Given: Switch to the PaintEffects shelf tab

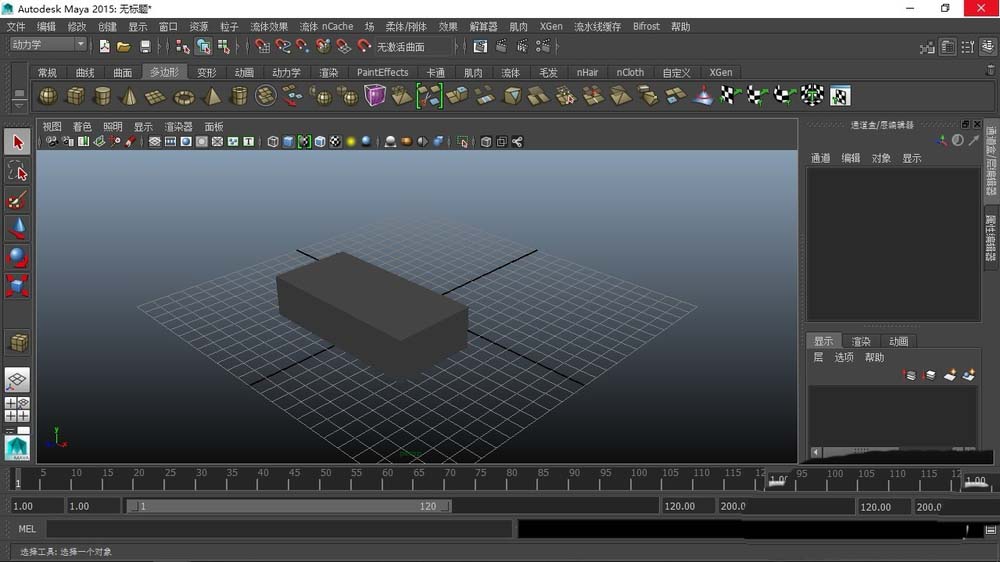Looking at the screenshot, I should (383, 73).
